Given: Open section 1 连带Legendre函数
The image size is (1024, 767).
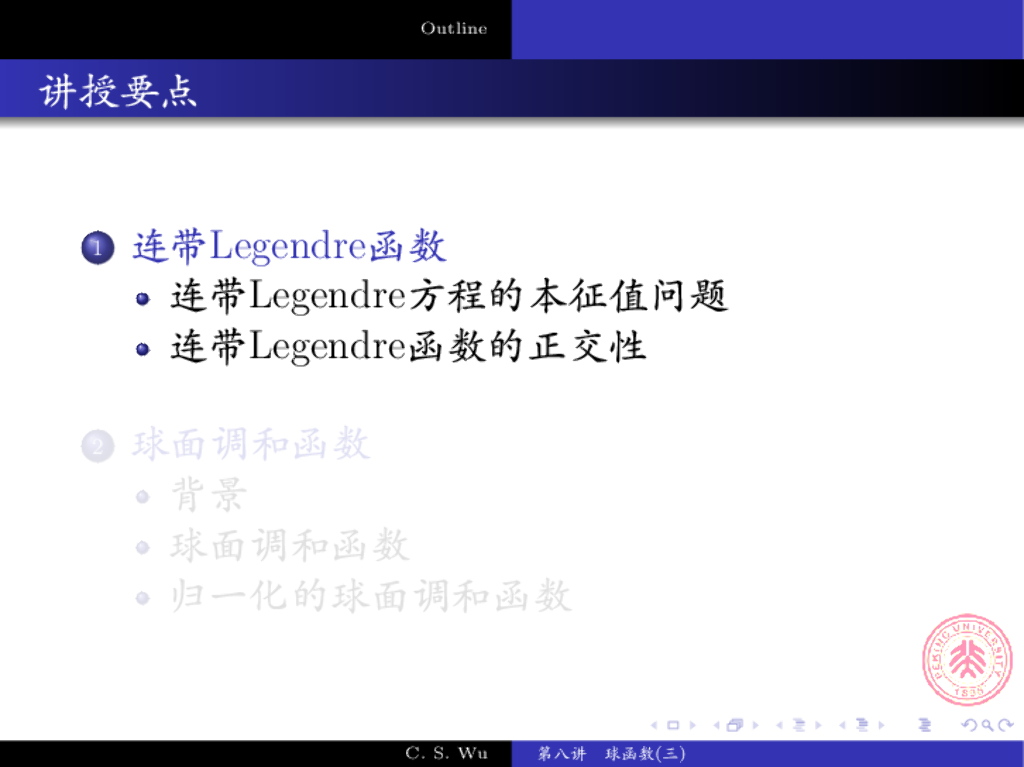Looking at the screenshot, I should pos(289,247).
